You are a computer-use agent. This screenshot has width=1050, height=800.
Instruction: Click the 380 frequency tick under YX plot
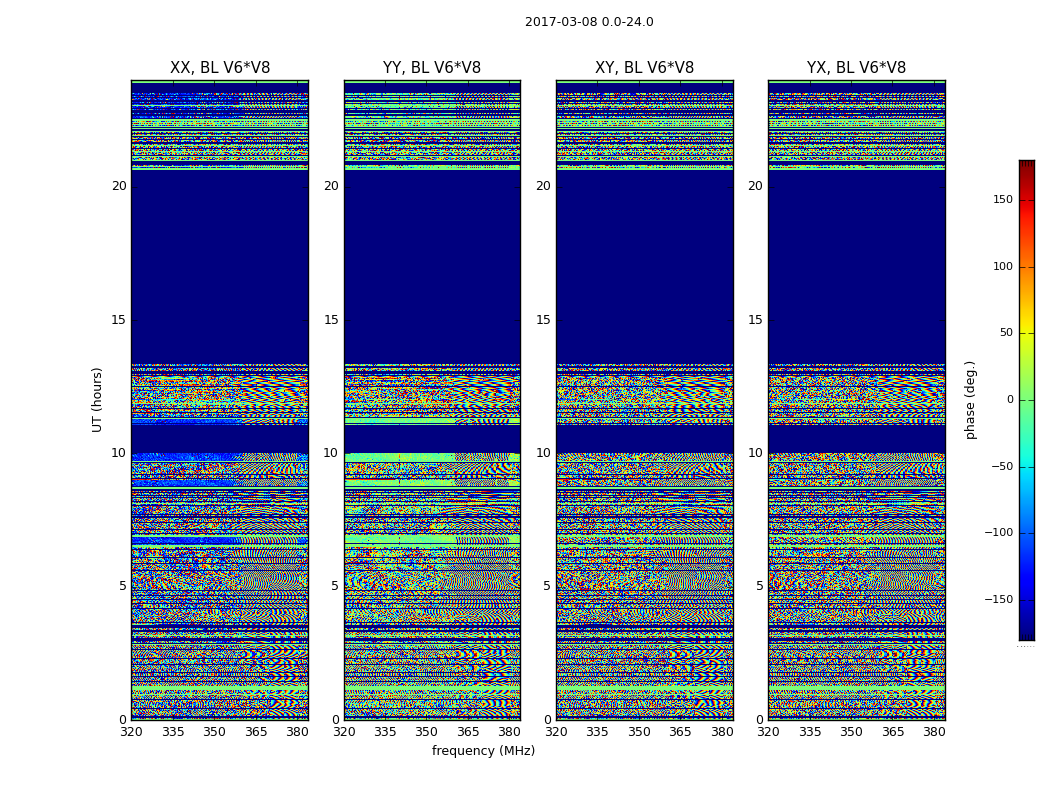pyautogui.click(x=934, y=732)
